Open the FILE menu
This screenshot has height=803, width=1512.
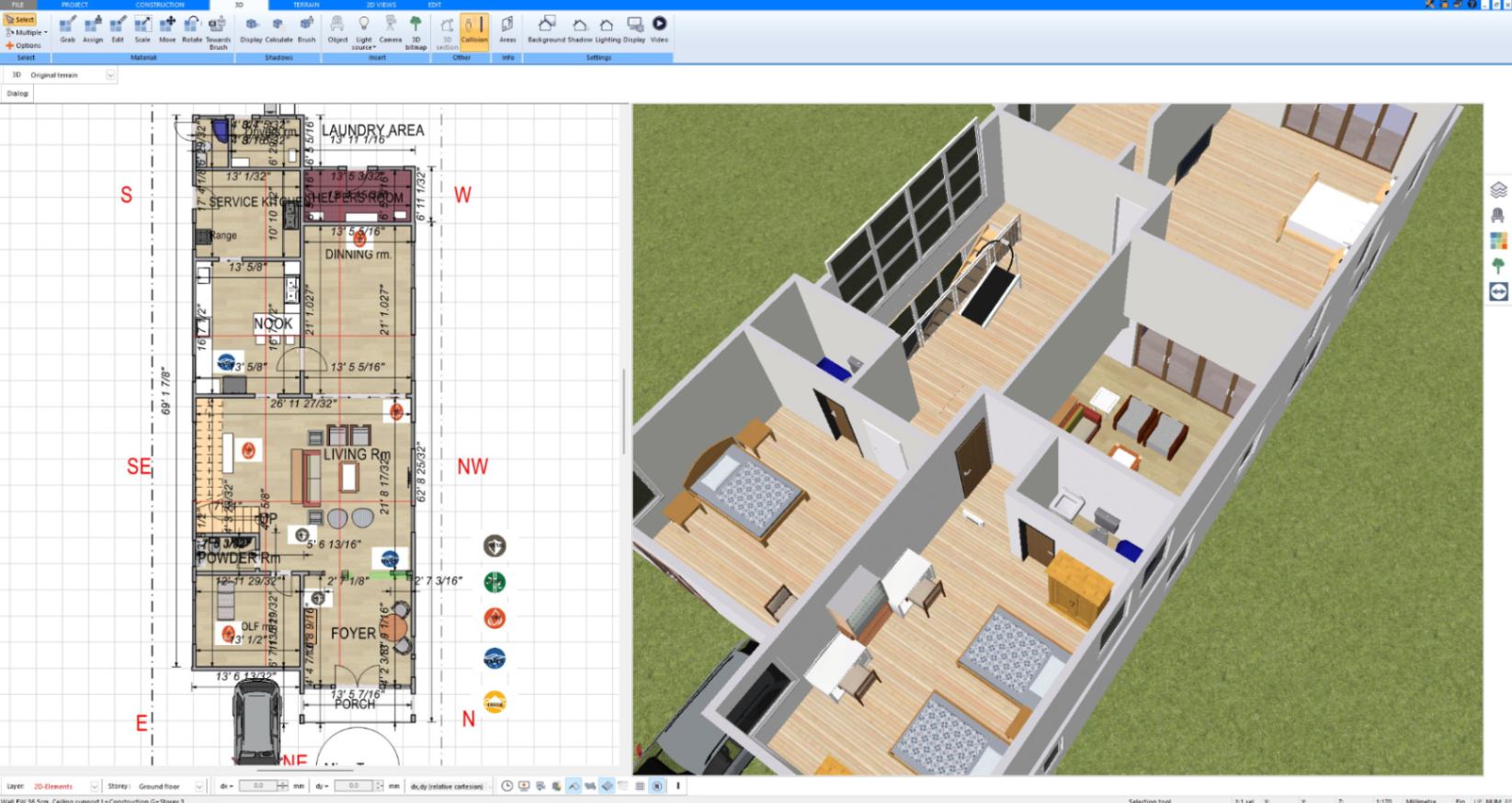pyautogui.click(x=17, y=5)
